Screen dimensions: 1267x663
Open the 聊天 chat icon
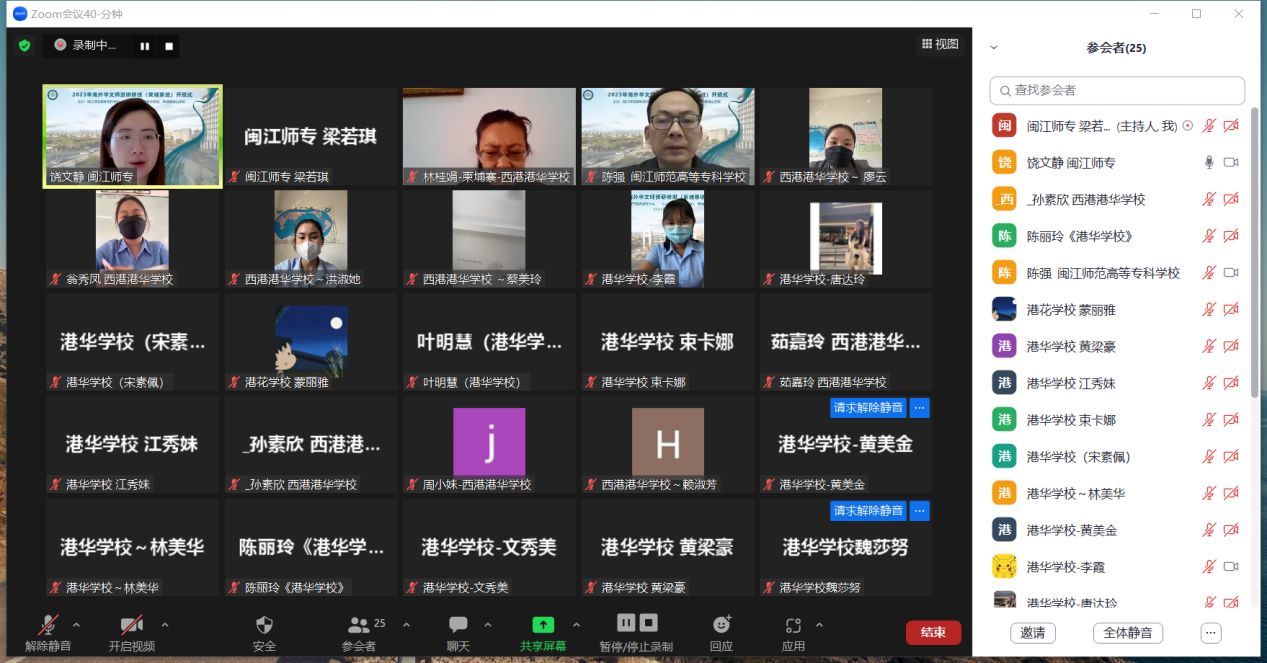click(458, 625)
